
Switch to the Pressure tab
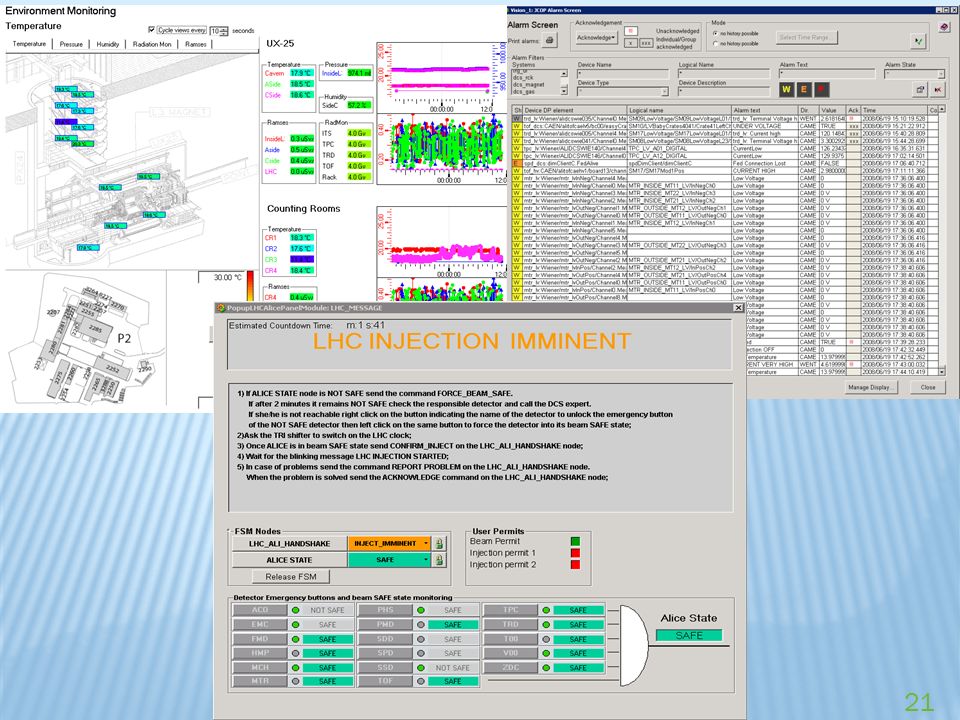72,44
